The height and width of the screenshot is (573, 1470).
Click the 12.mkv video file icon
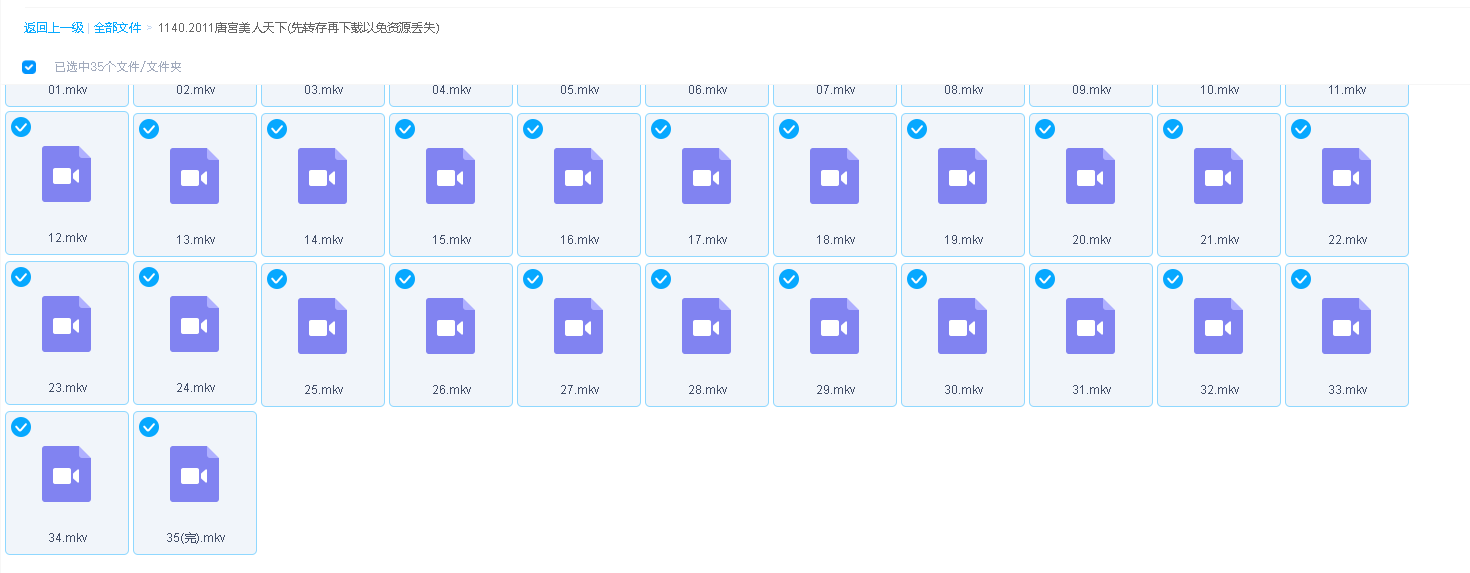pos(66,175)
